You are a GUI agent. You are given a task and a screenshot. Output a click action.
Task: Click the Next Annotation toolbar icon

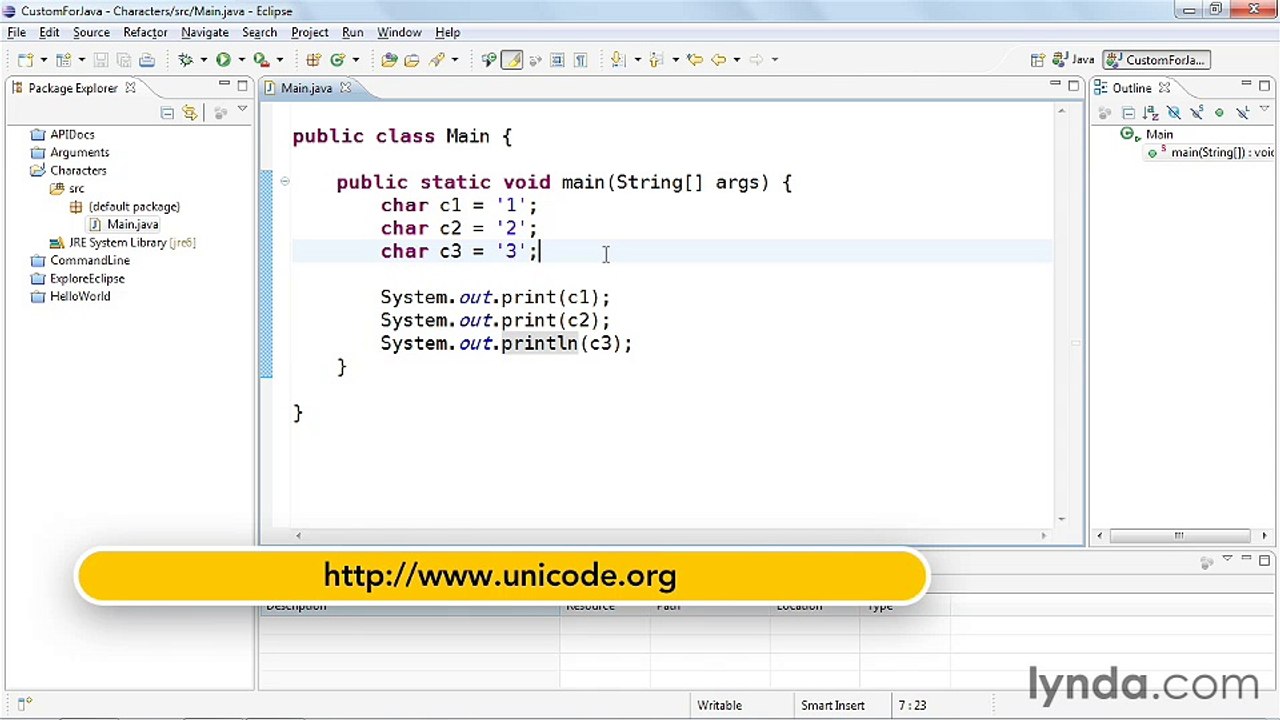[x=618, y=60]
